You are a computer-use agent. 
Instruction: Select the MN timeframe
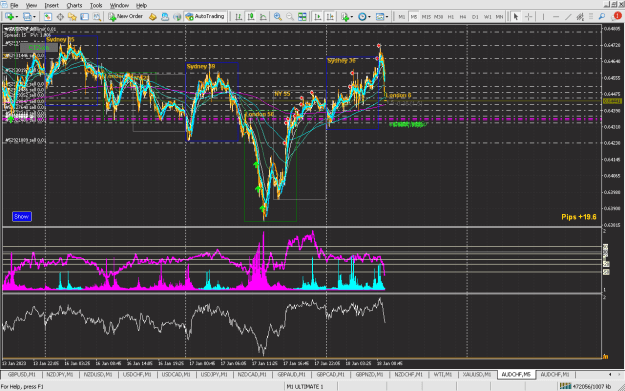click(499, 17)
